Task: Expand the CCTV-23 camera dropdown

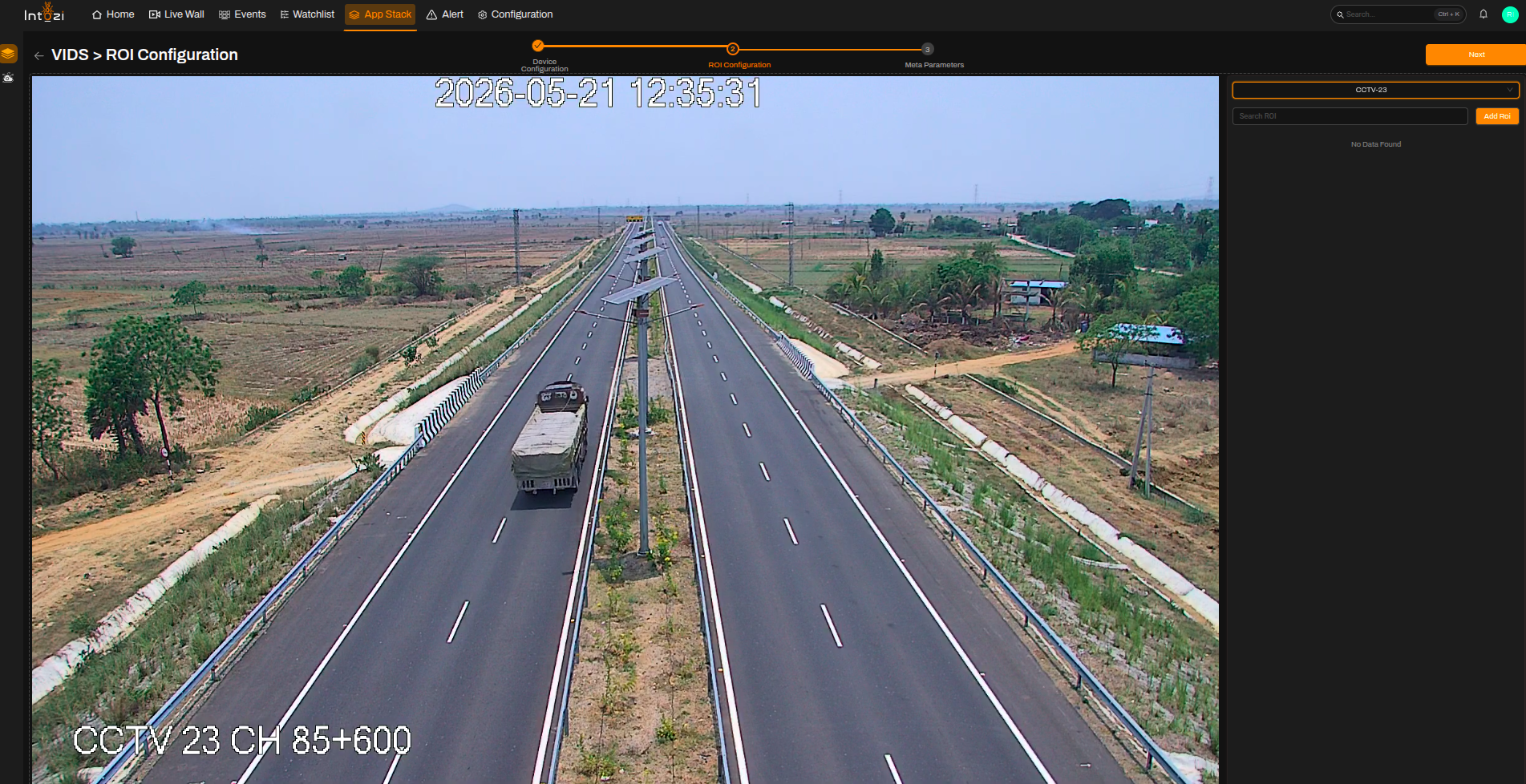Action: click(1375, 90)
